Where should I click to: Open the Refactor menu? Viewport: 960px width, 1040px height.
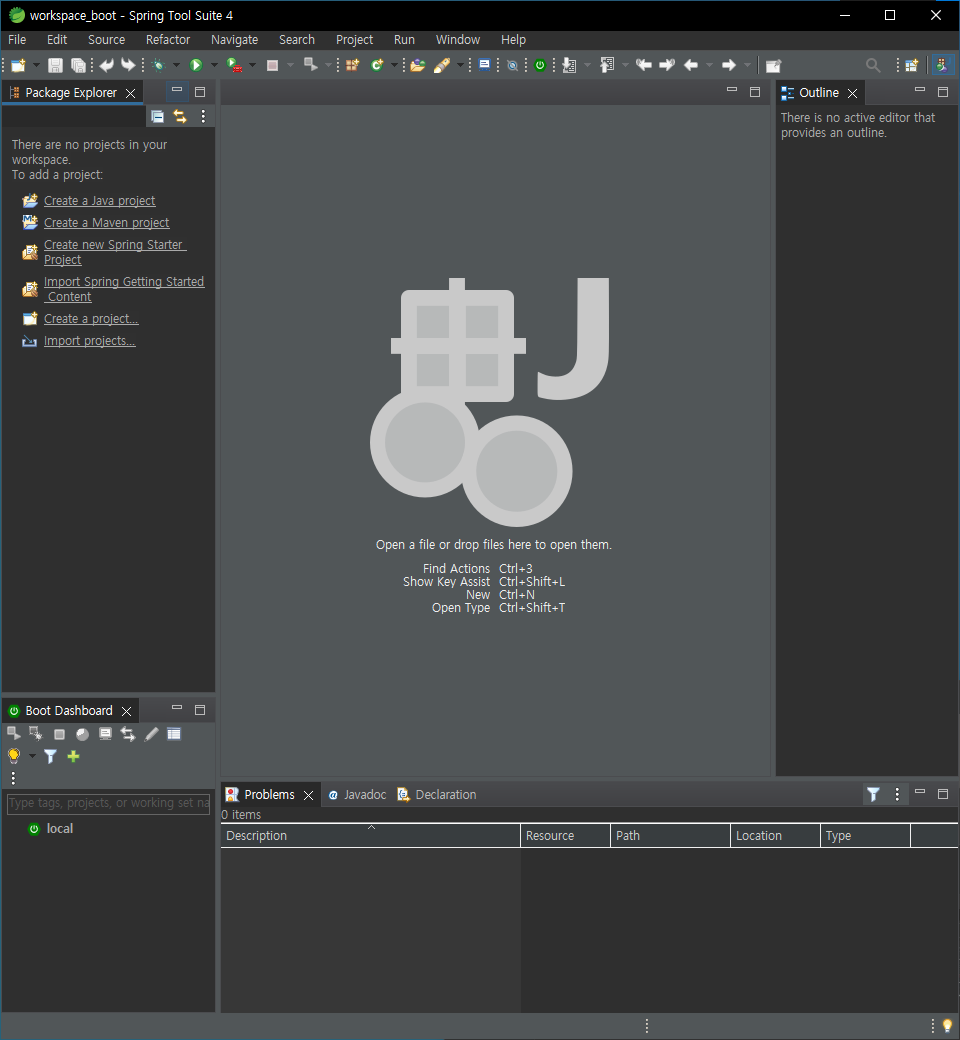[x=168, y=40]
